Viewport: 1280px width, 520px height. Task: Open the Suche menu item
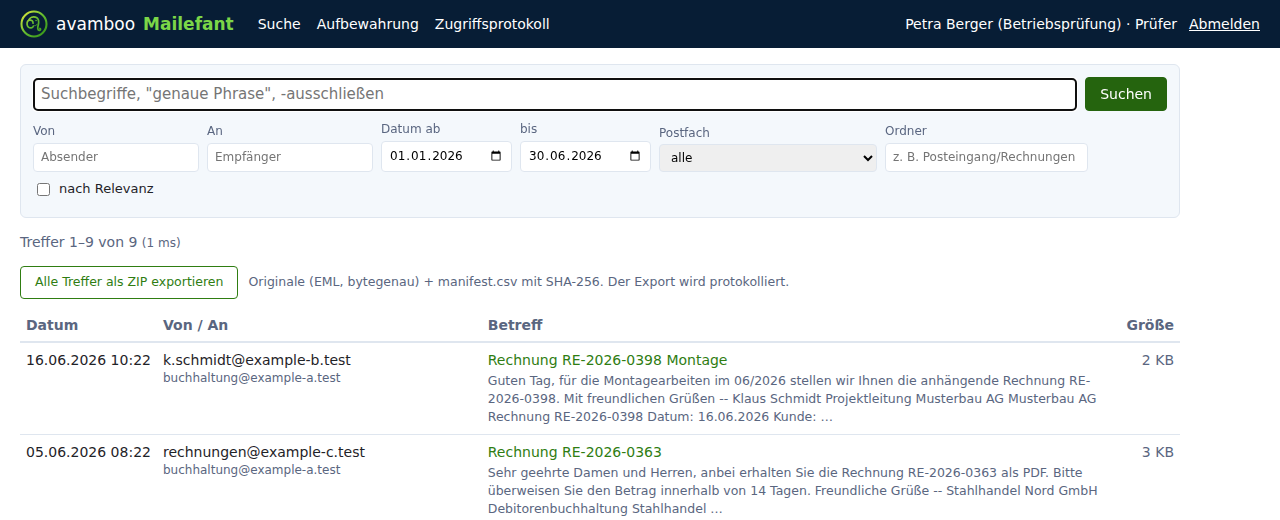279,24
